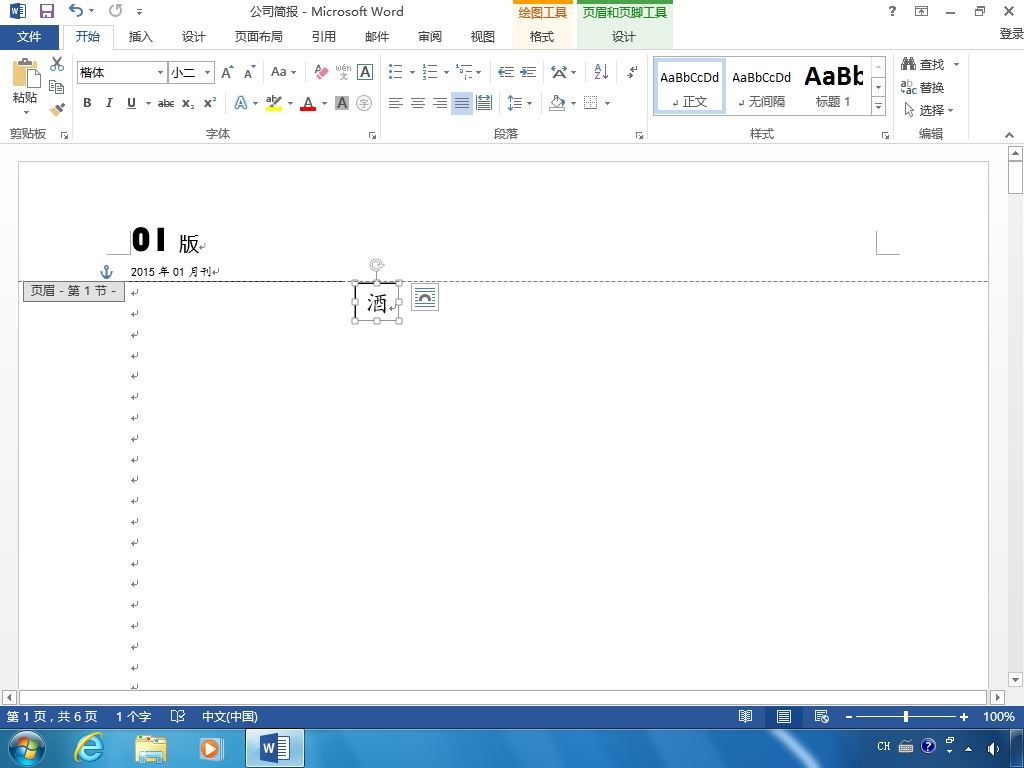The height and width of the screenshot is (768, 1024).
Task: Switch to the 页面布局 tab
Action: pyautogui.click(x=259, y=37)
